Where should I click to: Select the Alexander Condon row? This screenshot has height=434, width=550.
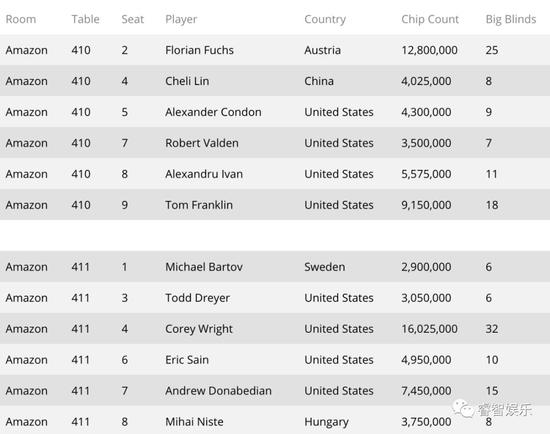click(275, 112)
